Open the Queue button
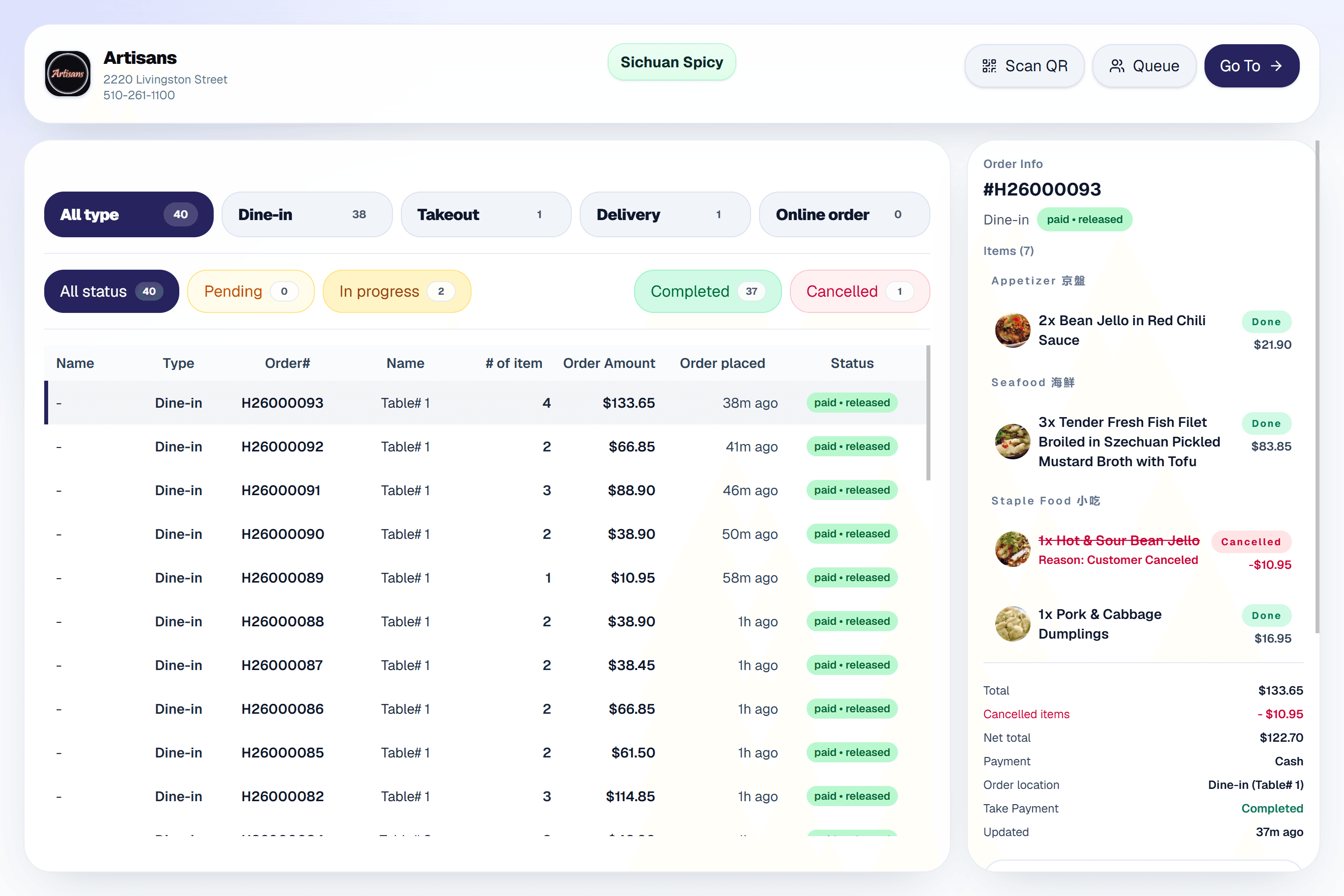 tap(1144, 66)
